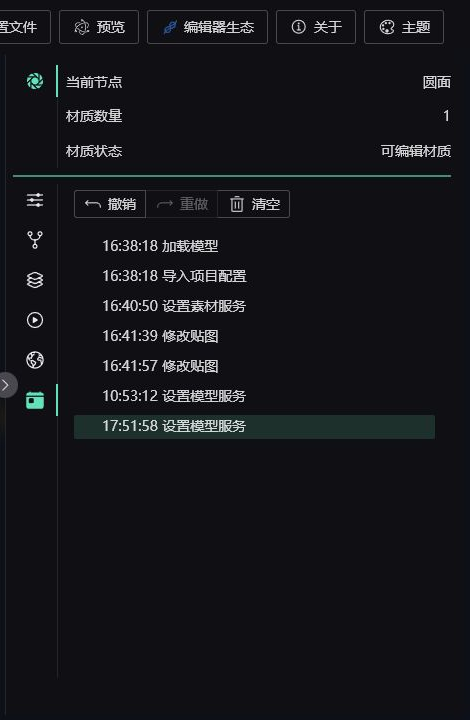Select history entry 16:38:18 加载模型
The width and height of the screenshot is (470, 720).
coord(254,246)
